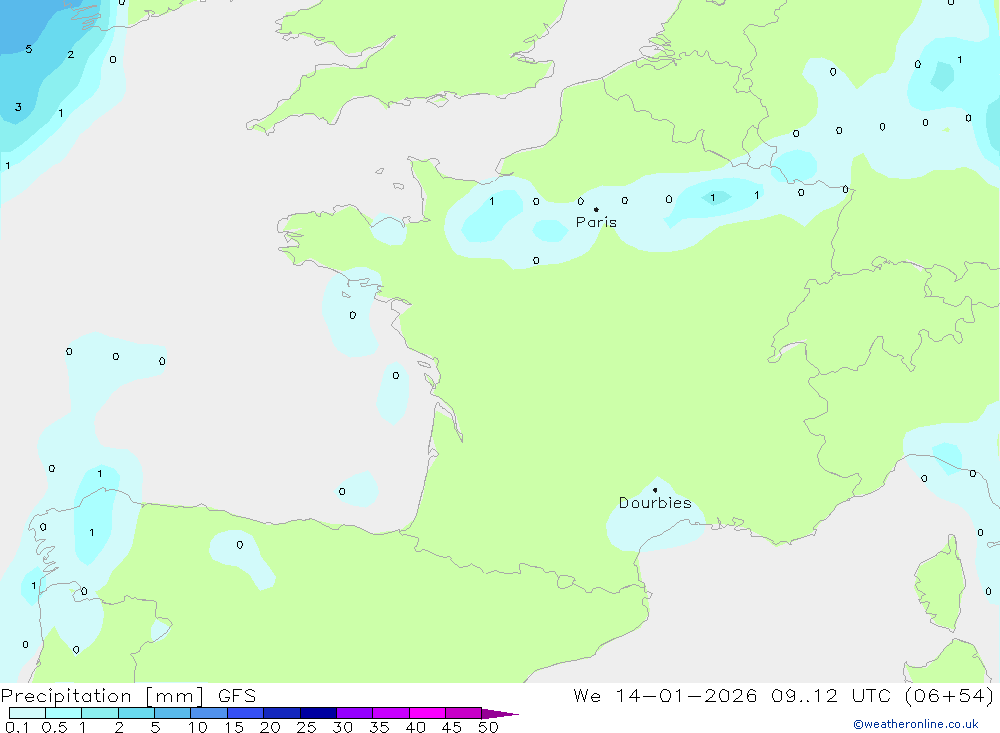Click the purple arrow at the legend's end
Image resolution: width=1000 pixels, height=733 pixels.
pyautogui.click(x=500, y=714)
